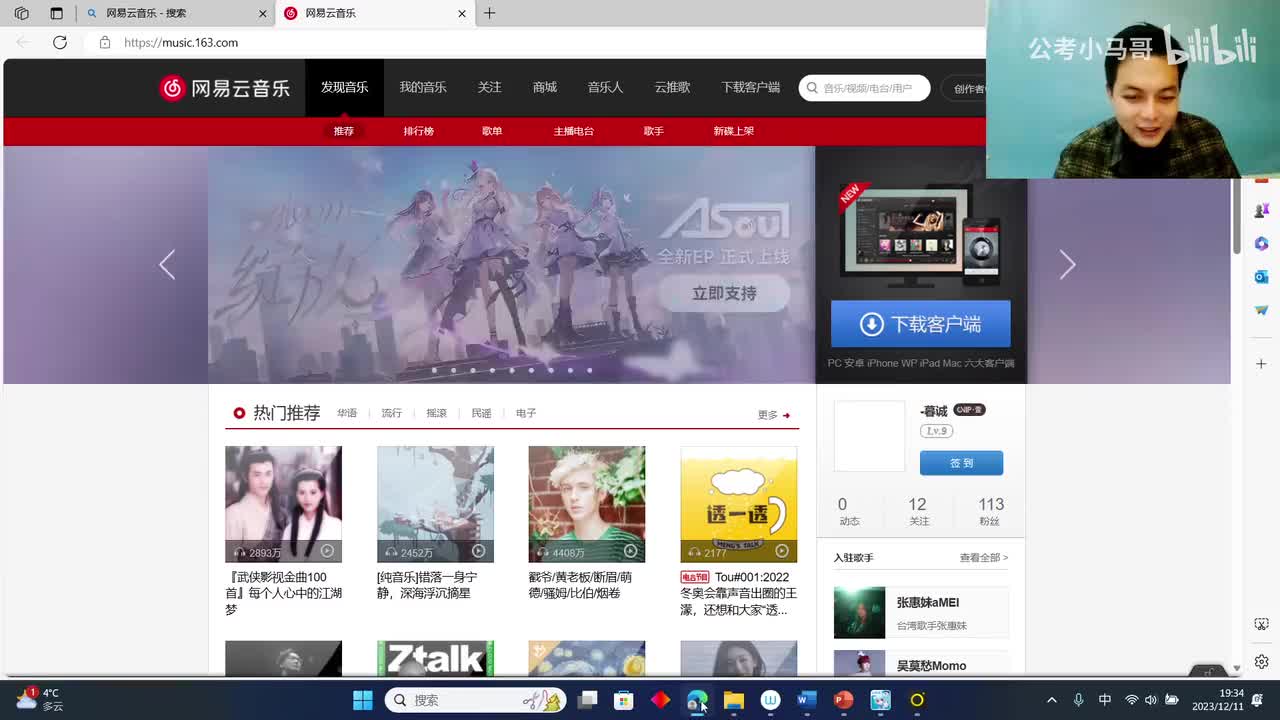Add a sidebar app with plus icon
The image size is (1280, 720).
click(1261, 364)
